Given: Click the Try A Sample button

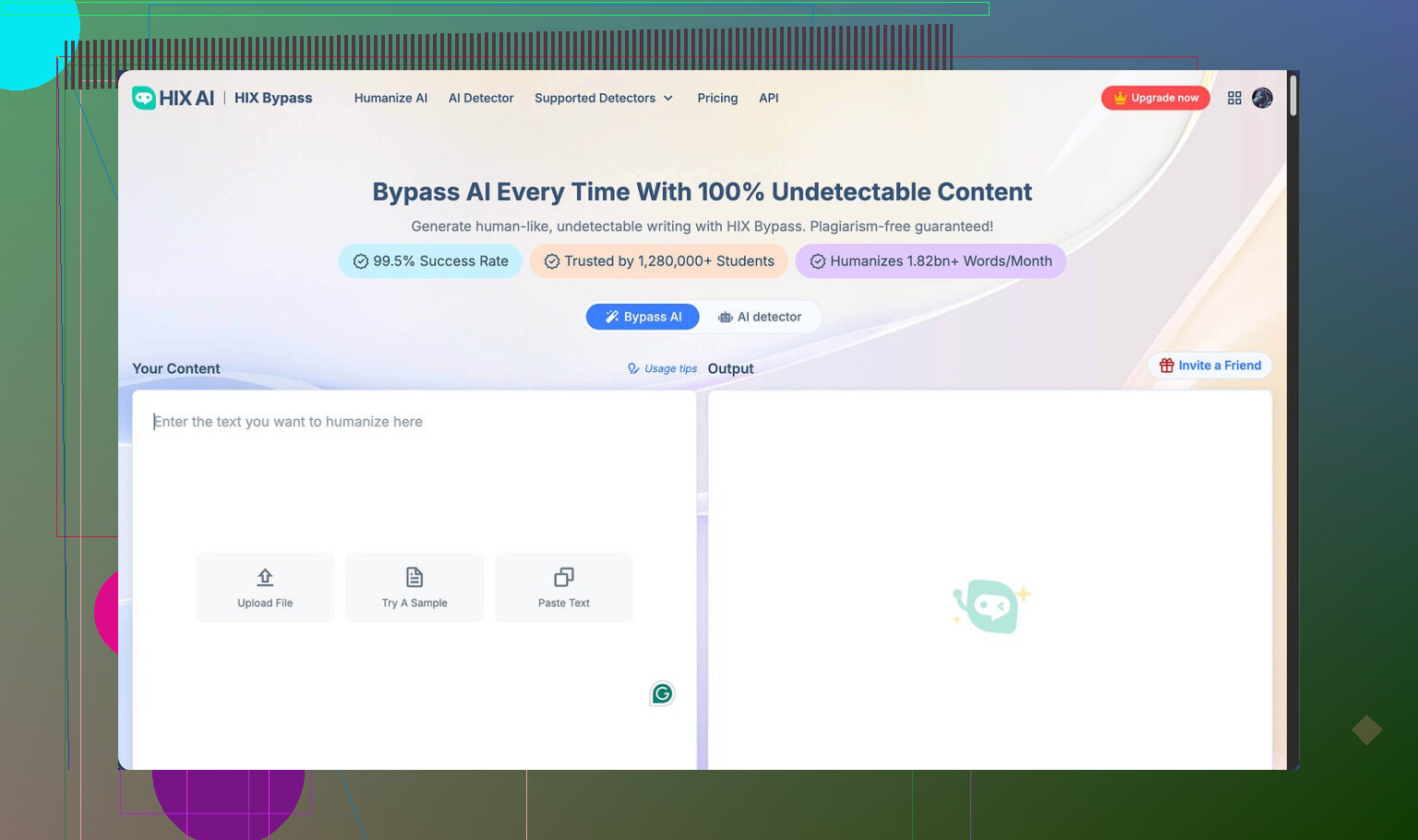Looking at the screenshot, I should 415,587.
